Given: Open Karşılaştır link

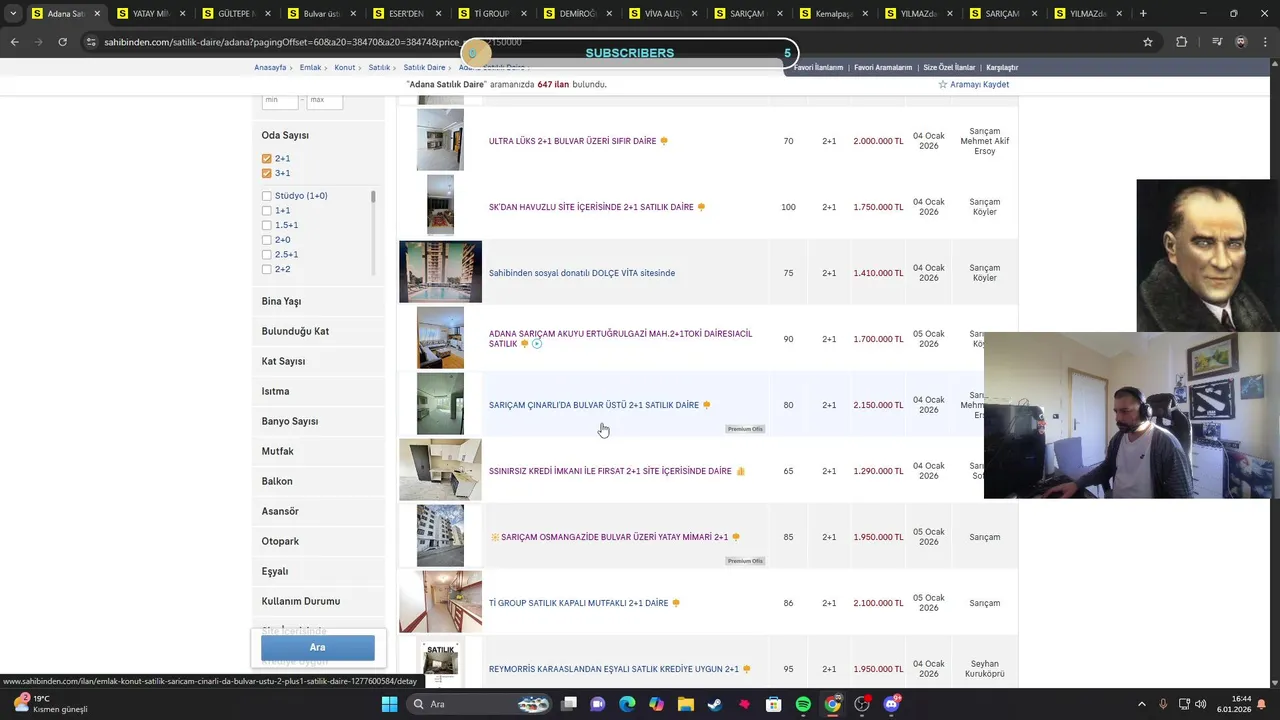Looking at the screenshot, I should 1002,68.
